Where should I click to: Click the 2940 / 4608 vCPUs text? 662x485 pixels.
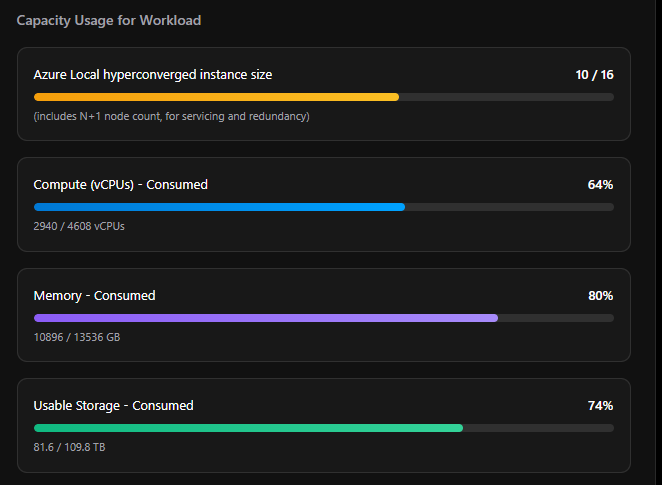(x=79, y=226)
